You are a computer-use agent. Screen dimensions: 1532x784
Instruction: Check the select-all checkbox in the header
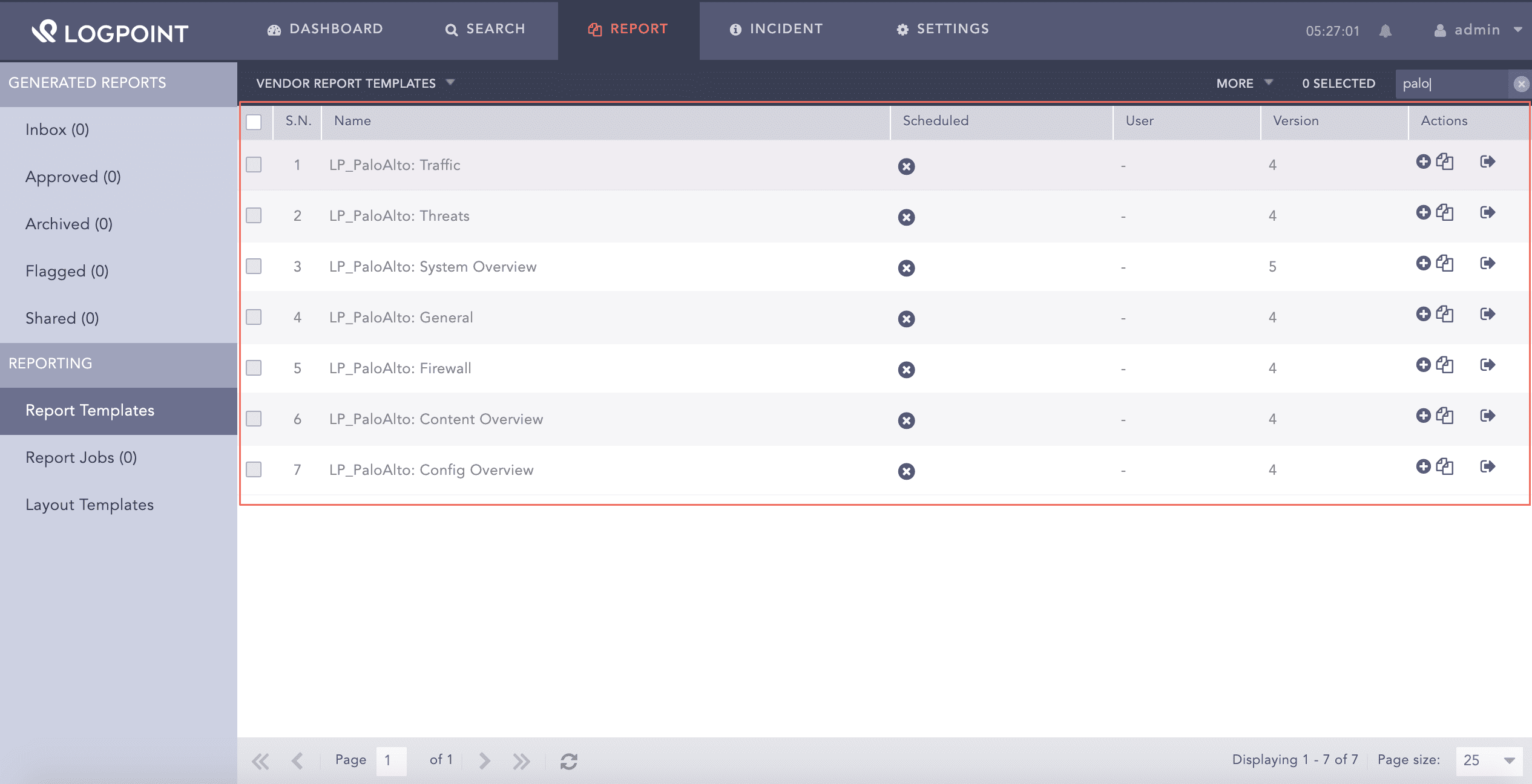tap(254, 122)
